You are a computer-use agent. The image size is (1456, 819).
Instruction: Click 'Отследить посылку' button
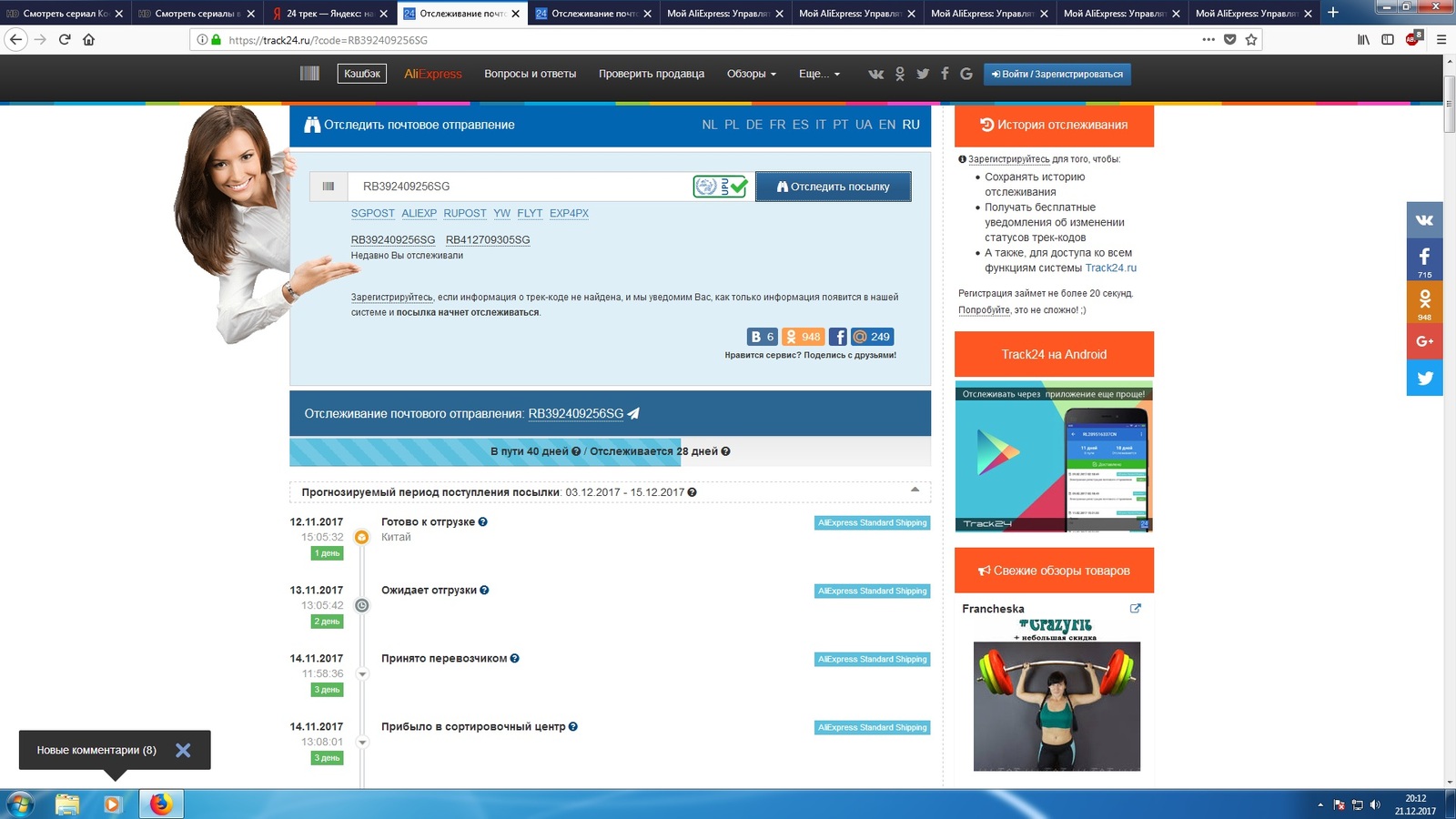834,187
